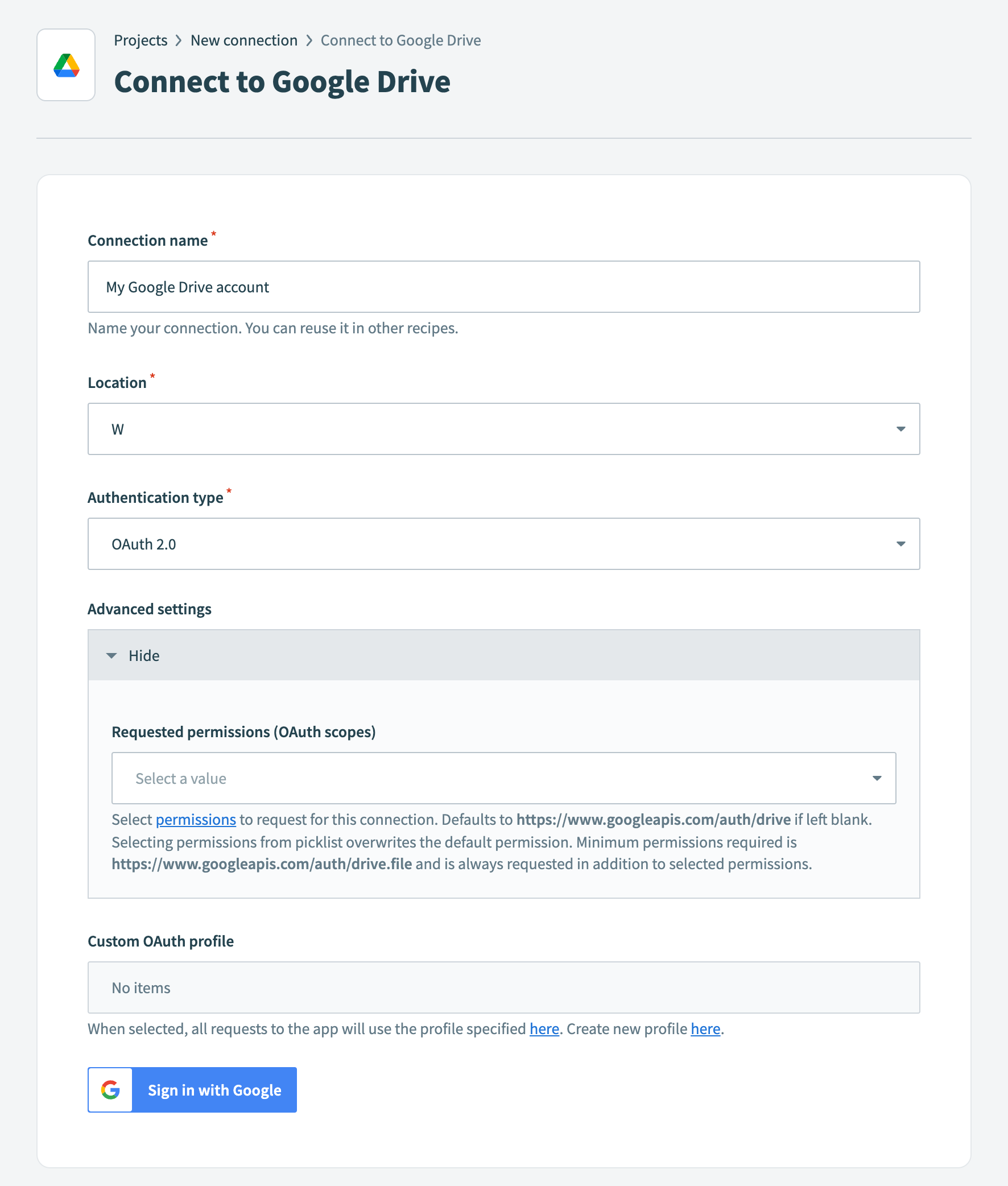Screen dimensions: 1008x1186
Task: Collapse Advanced settings using Hide
Action: pyautogui.click(x=144, y=655)
